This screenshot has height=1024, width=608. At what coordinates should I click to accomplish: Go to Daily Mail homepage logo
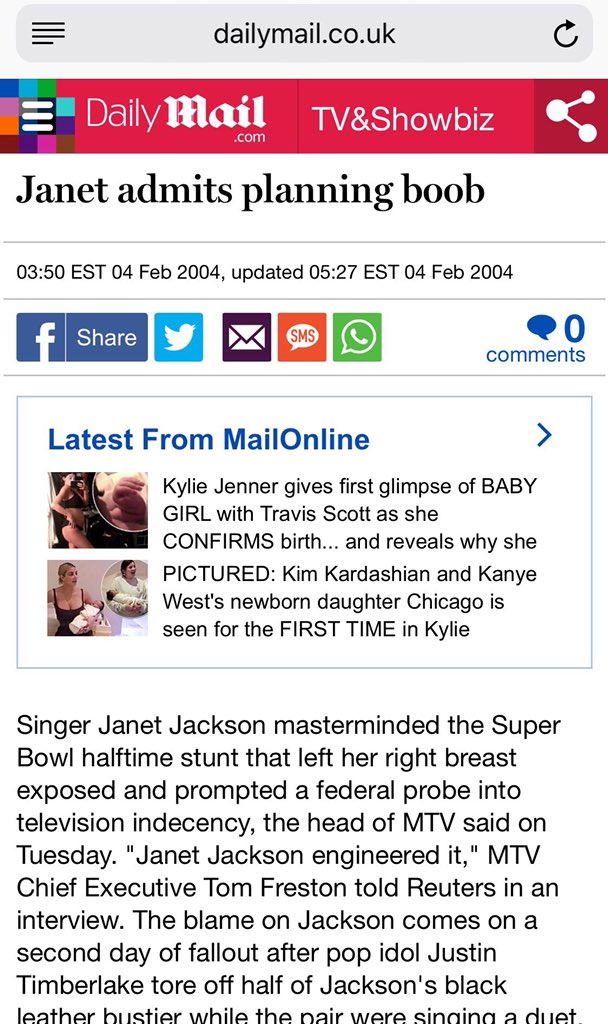176,118
